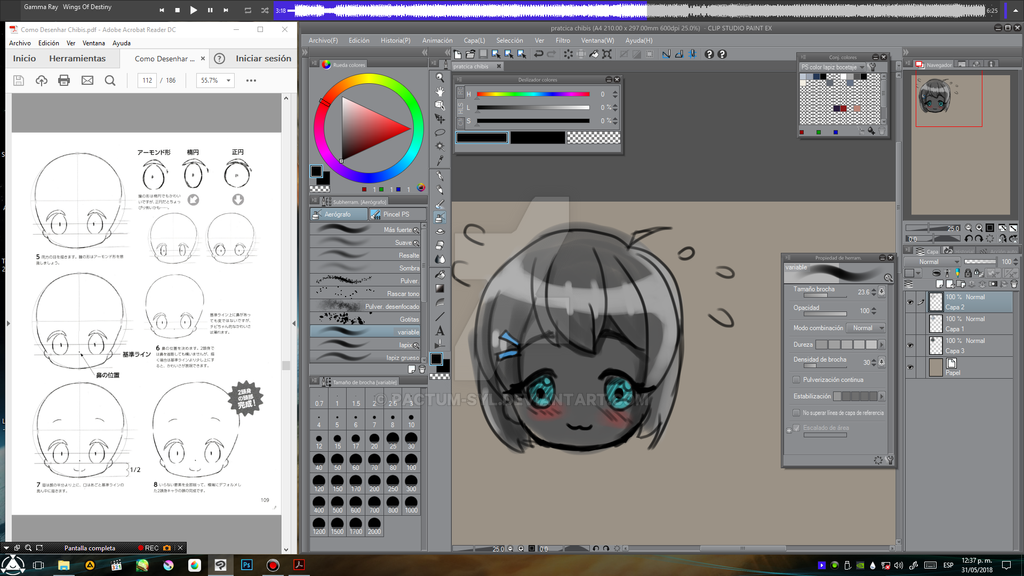The image size is (1024, 576).
Task: Select the Zoom magnifier tool in Clip Studio
Action: coord(440,77)
